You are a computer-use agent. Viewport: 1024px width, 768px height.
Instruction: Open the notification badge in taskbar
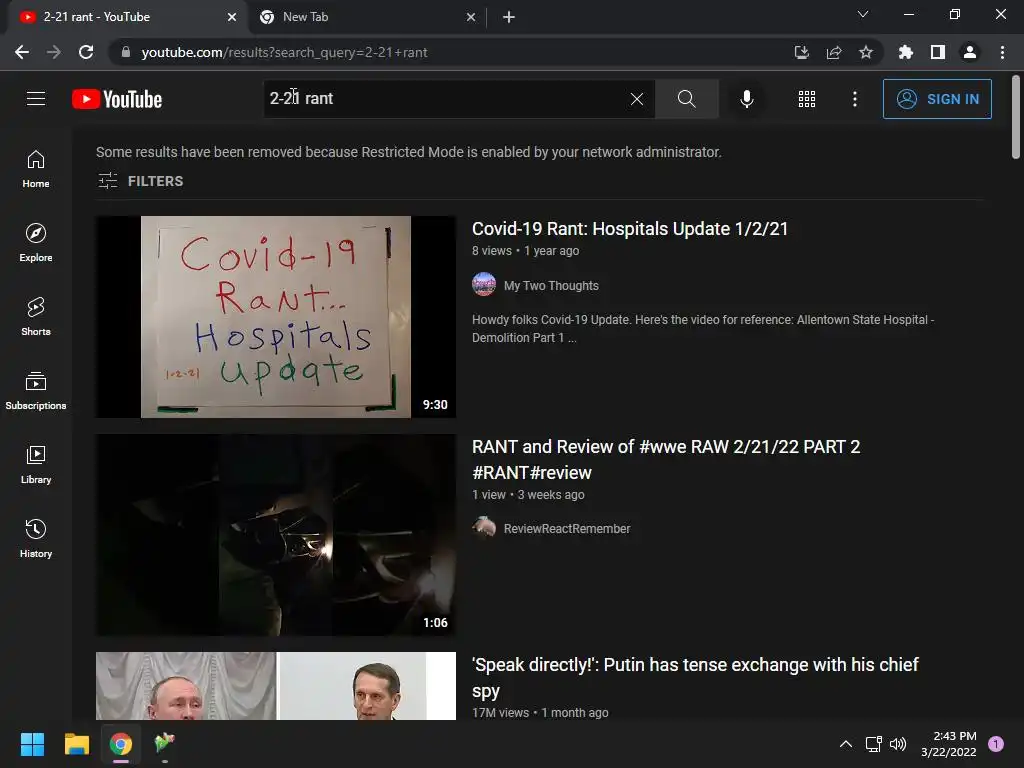(x=995, y=744)
